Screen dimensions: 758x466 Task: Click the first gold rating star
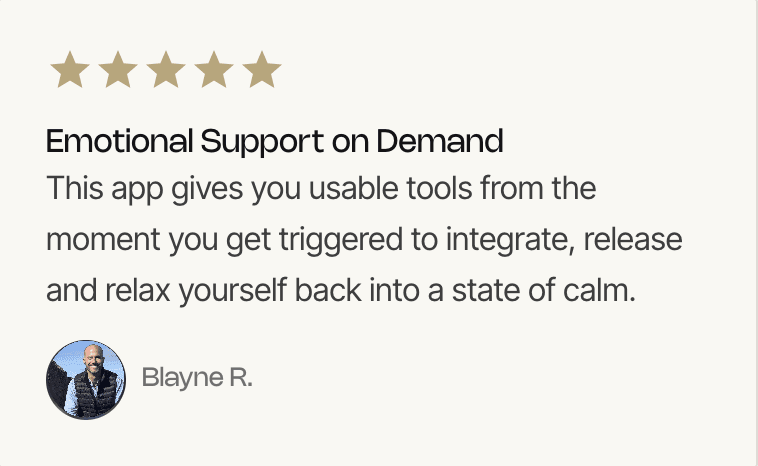coord(70,70)
